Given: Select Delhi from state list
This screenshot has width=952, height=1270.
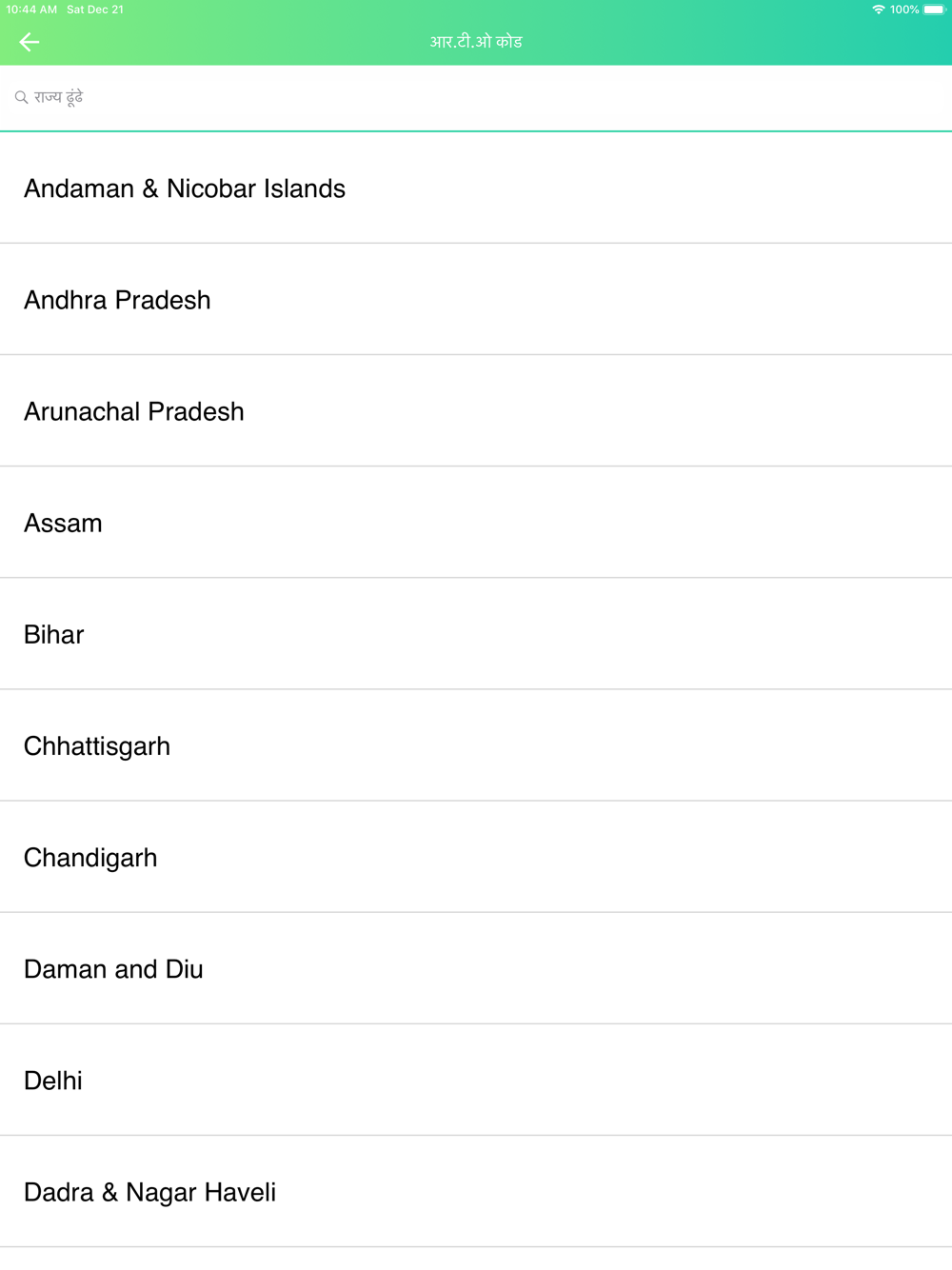Looking at the screenshot, I should [476, 1081].
